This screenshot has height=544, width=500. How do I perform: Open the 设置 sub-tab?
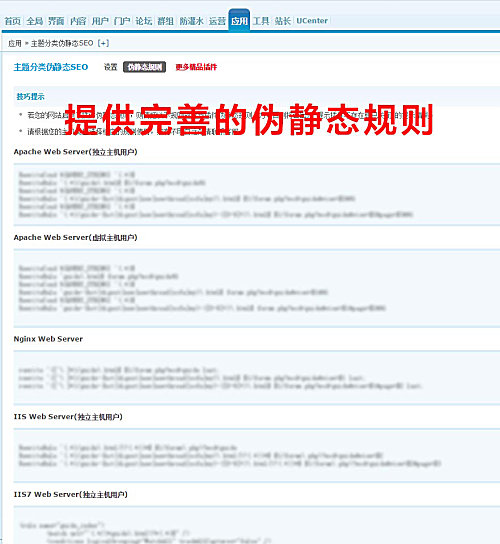111,67
